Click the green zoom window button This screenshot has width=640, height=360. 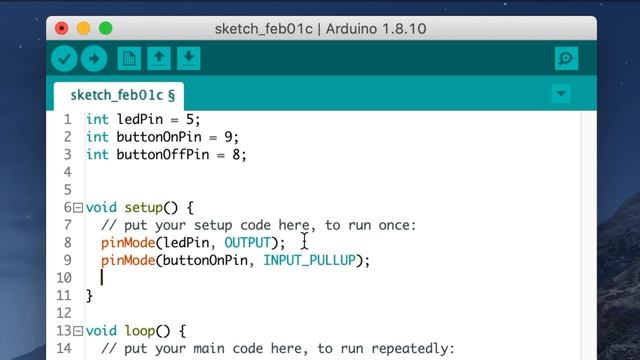tap(106, 29)
